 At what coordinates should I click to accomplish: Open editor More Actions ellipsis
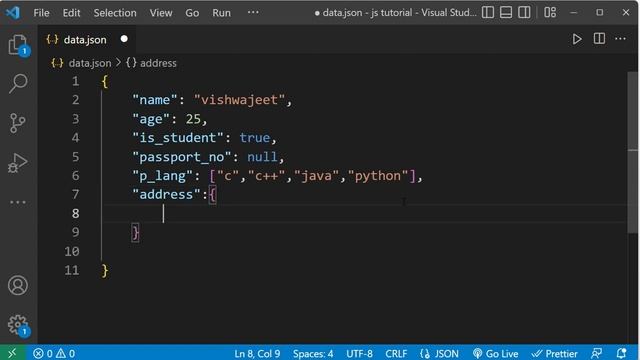(620, 39)
